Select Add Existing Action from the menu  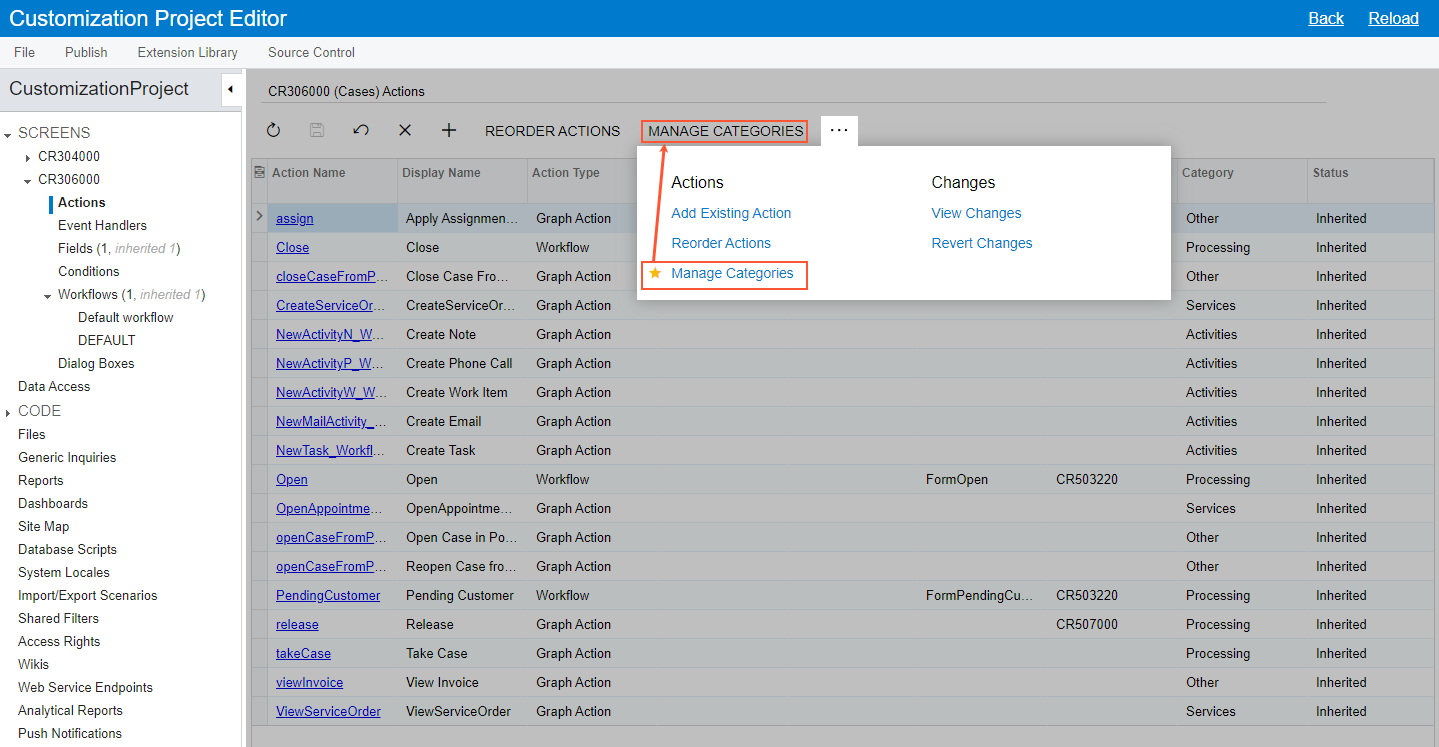[x=731, y=213]
